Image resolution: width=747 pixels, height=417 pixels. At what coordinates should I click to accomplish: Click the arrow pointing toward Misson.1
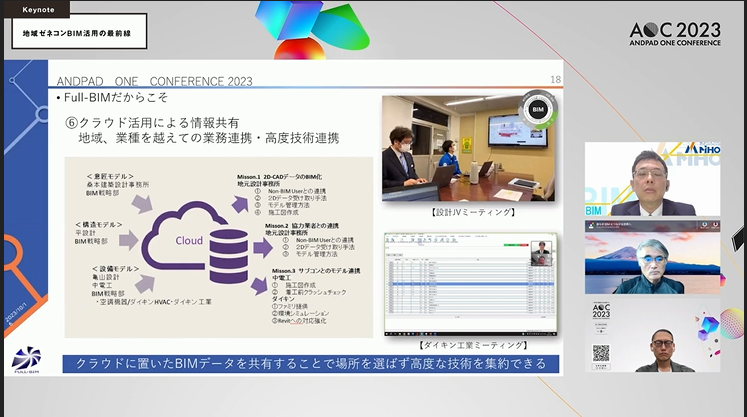[x=240, y=204]
